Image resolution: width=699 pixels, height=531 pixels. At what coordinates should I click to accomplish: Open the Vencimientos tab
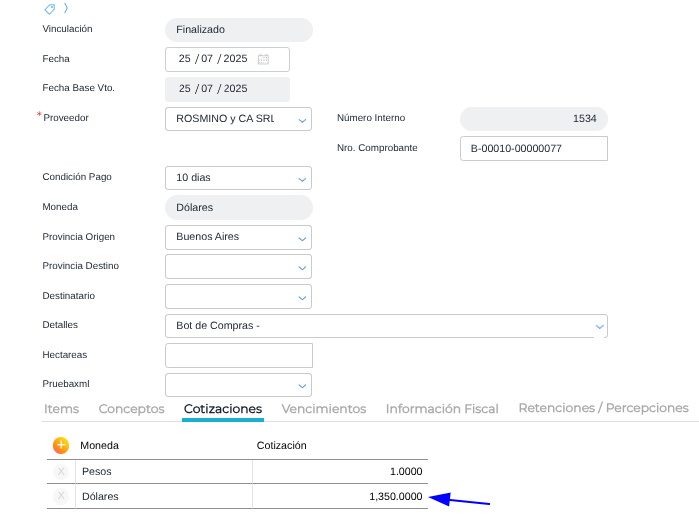pos(324,409)
